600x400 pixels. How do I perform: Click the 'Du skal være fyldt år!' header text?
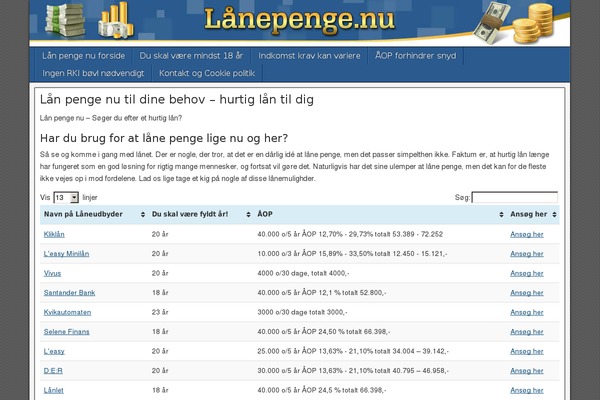[190, 214]
